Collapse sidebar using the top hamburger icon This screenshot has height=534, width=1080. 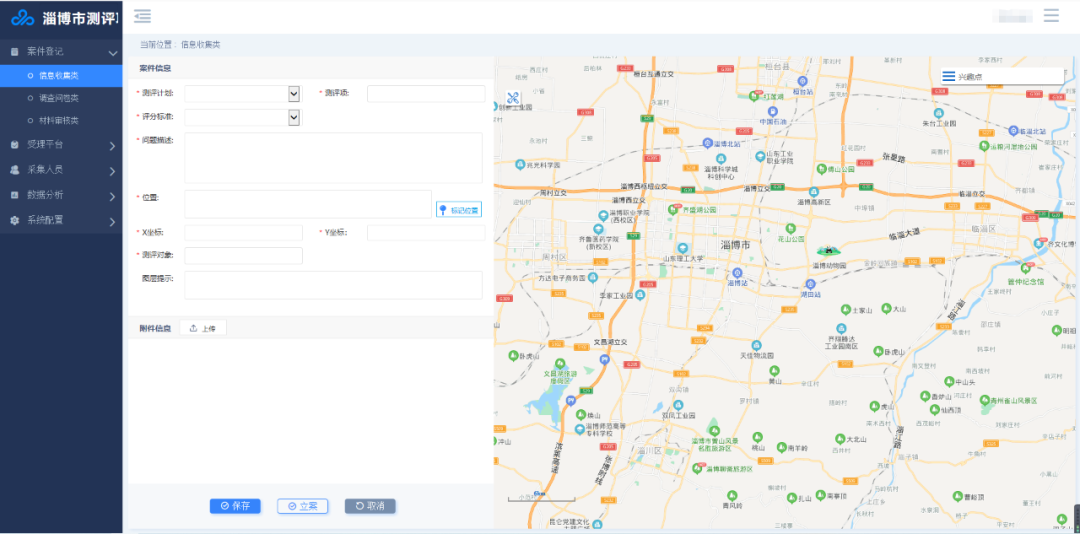(143, 16)
